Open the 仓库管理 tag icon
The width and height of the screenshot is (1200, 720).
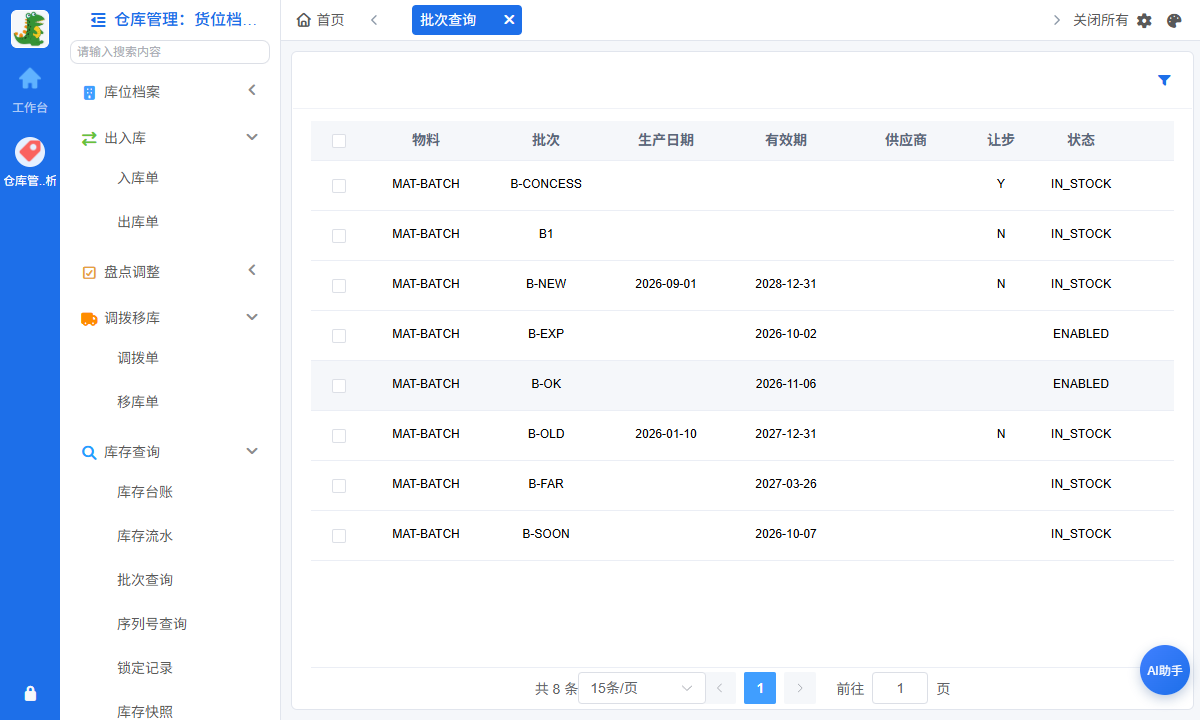pos(30,152)
